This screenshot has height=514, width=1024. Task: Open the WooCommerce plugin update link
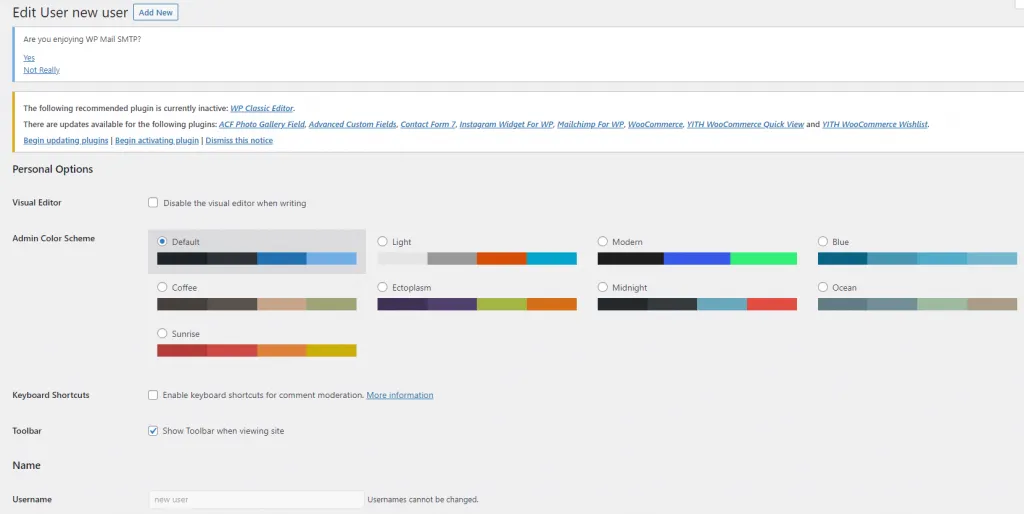(x=654, y=125)
